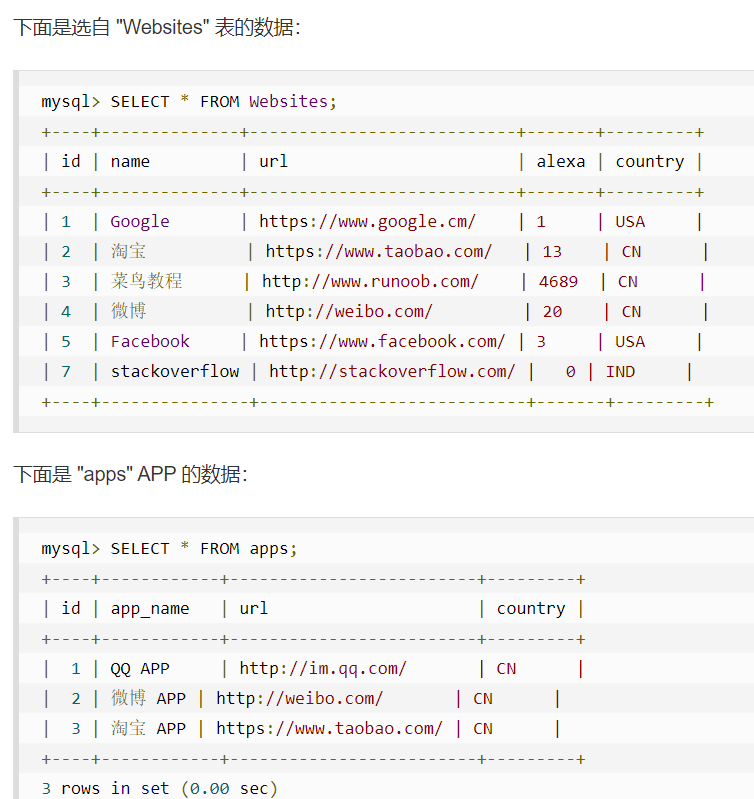Click the "IND" country cell

(x=620, y=371)
